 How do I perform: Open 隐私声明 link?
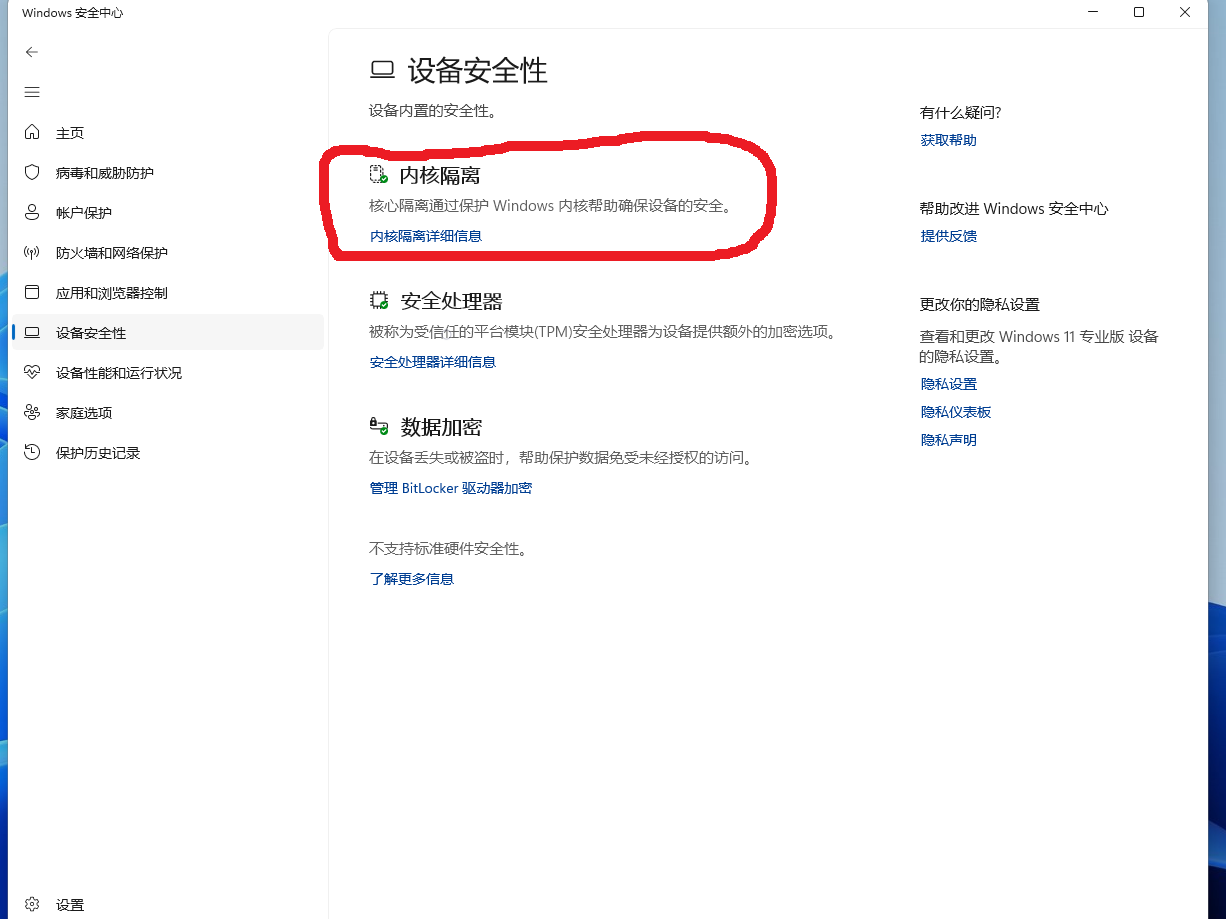tap(949, 440)
